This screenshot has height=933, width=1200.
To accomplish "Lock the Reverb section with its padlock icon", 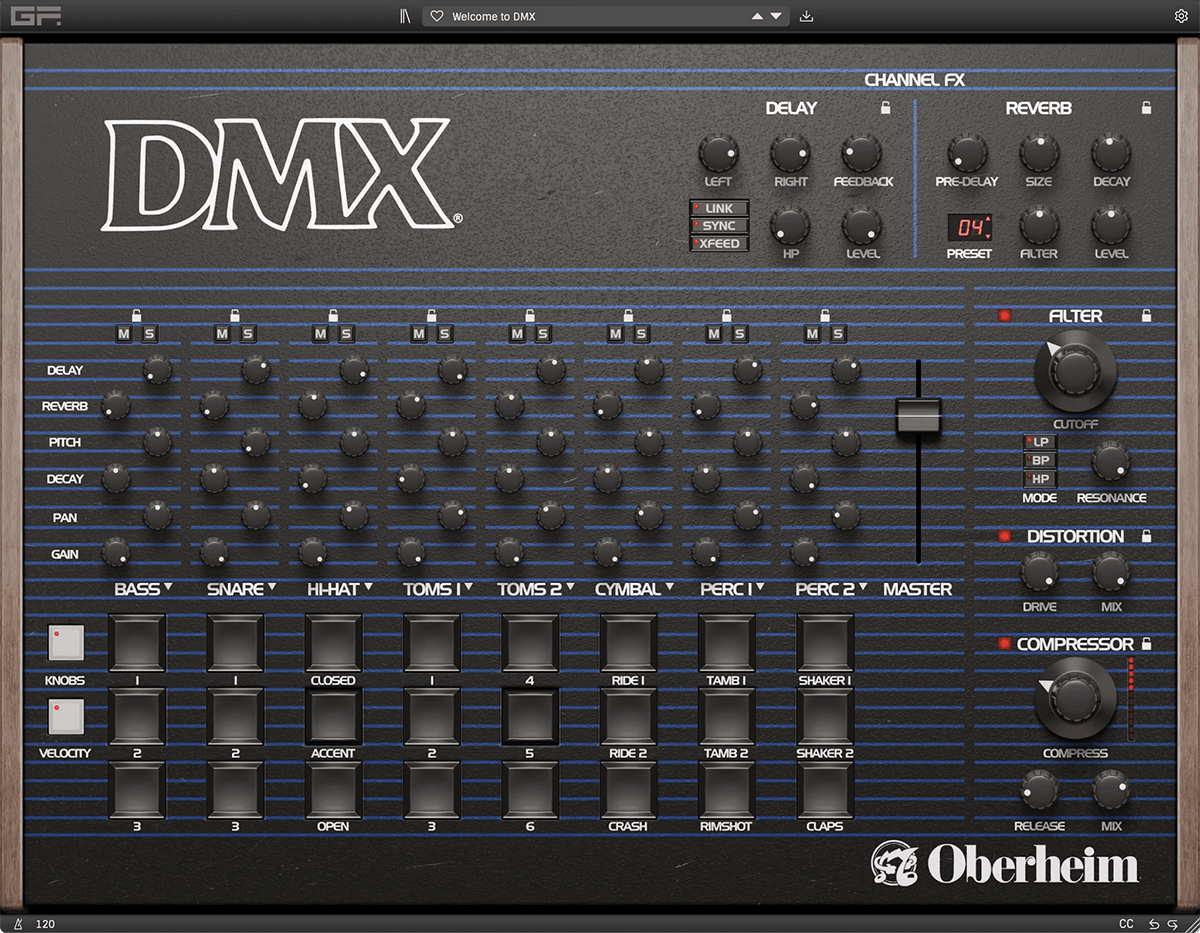I will [x=1145, y=108].
